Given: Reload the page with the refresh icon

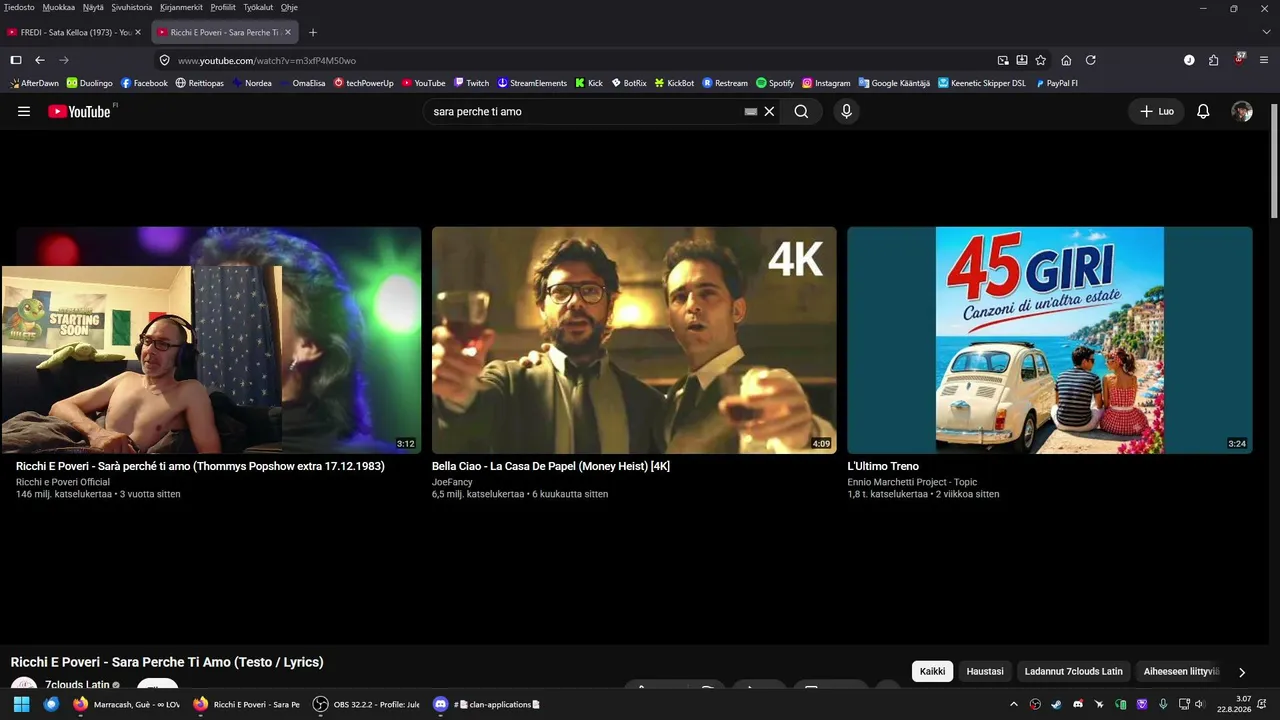Looking at the screenshot, I should click(x=1091, y=60).
